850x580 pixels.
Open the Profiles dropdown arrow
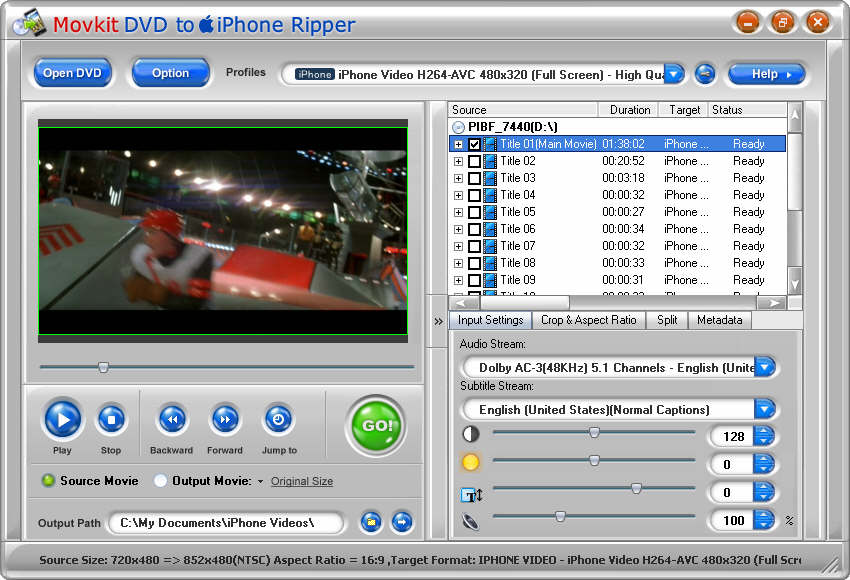coord(674,74)
